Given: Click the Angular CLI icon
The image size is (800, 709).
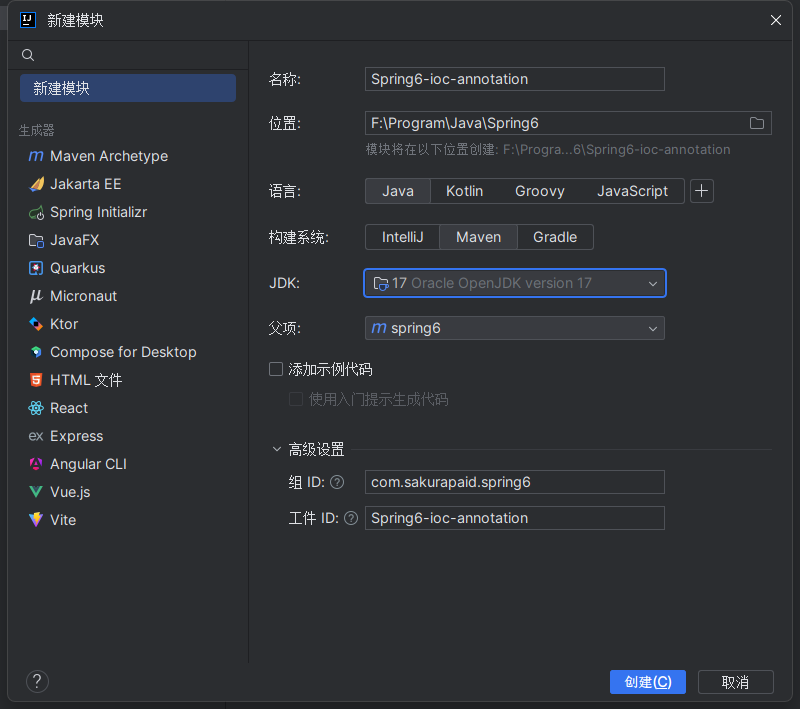Looking at the screenshot, I should click(x=36, y=464).
